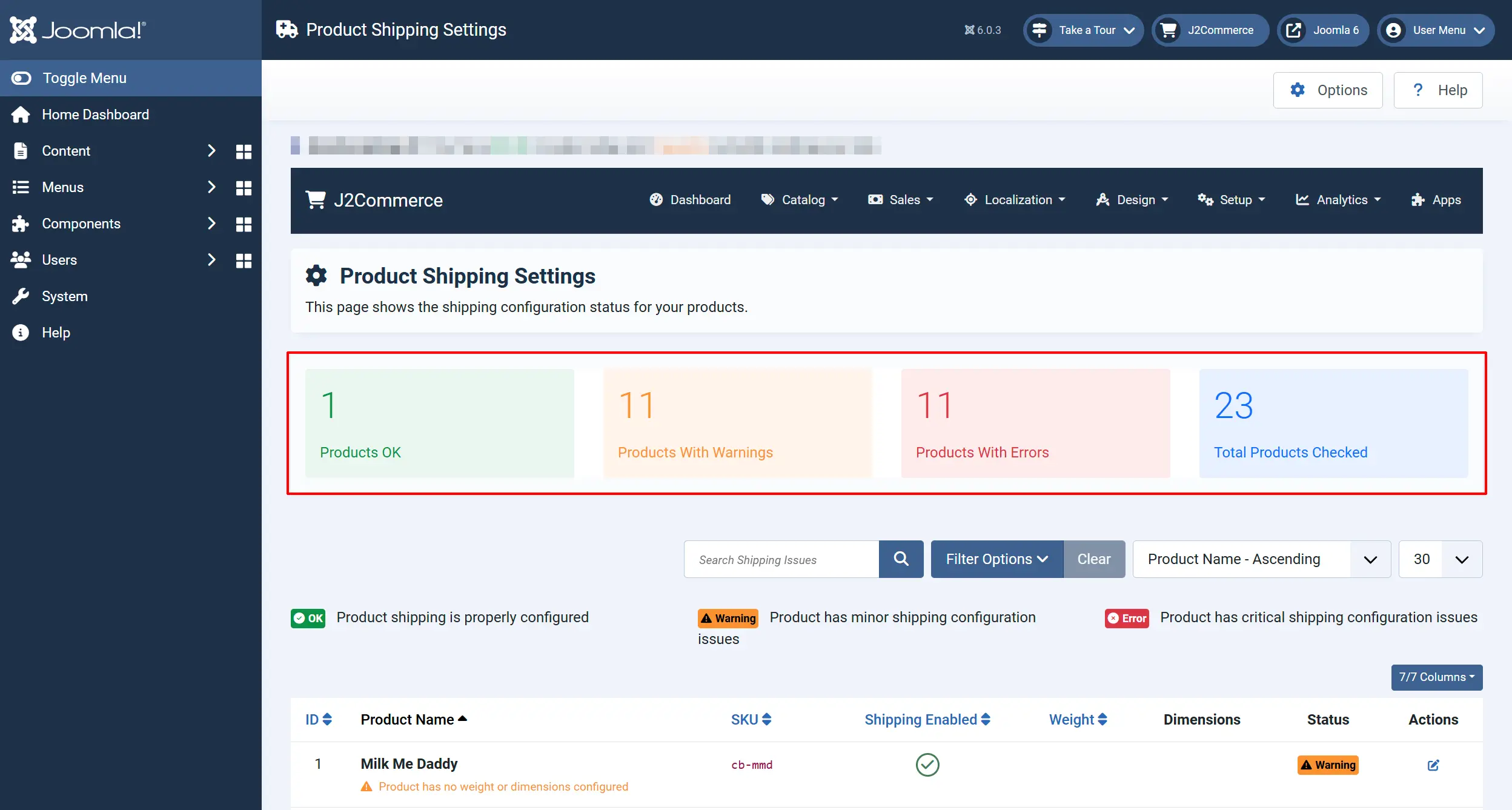Click the shipping truck icon in page header
Image resolution: width=1512 pixels, height=810 pixels.
287,30
